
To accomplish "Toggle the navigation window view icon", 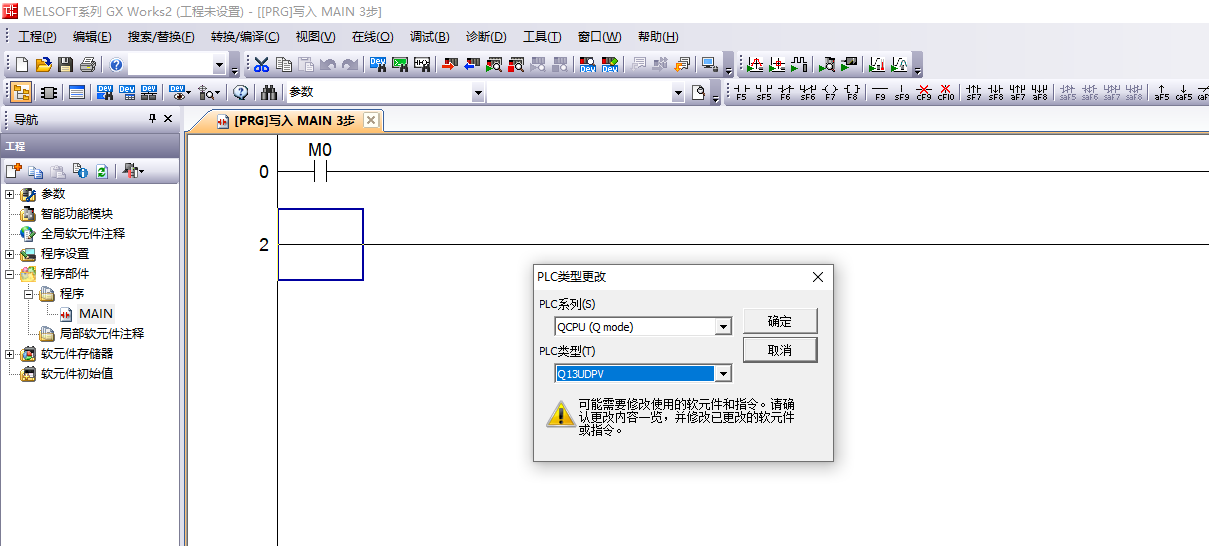I will coord(21,93).
